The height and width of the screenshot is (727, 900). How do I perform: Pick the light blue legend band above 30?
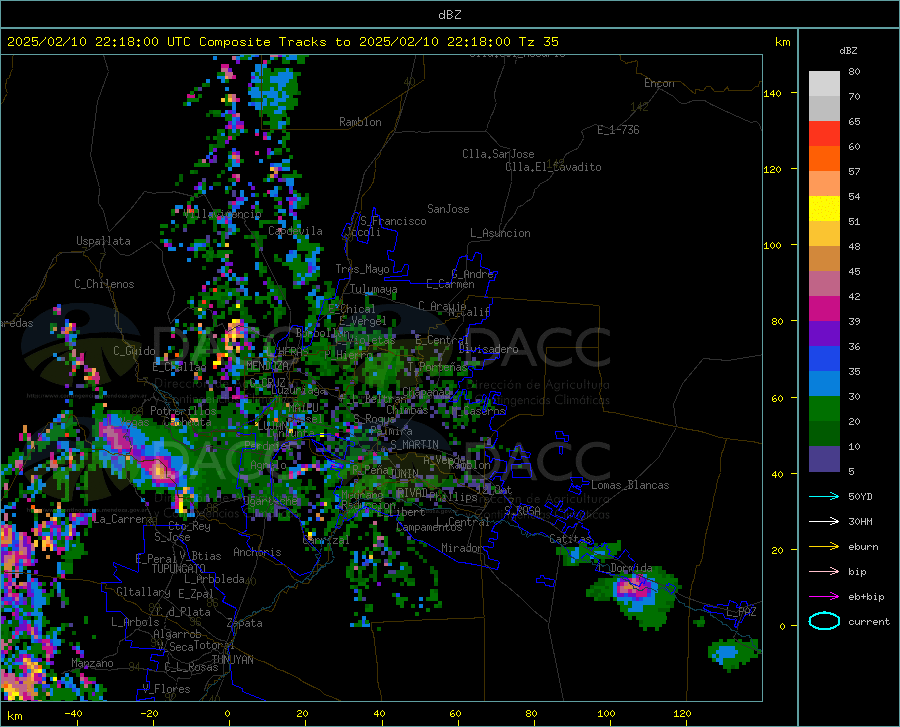(x=824, y=384)
